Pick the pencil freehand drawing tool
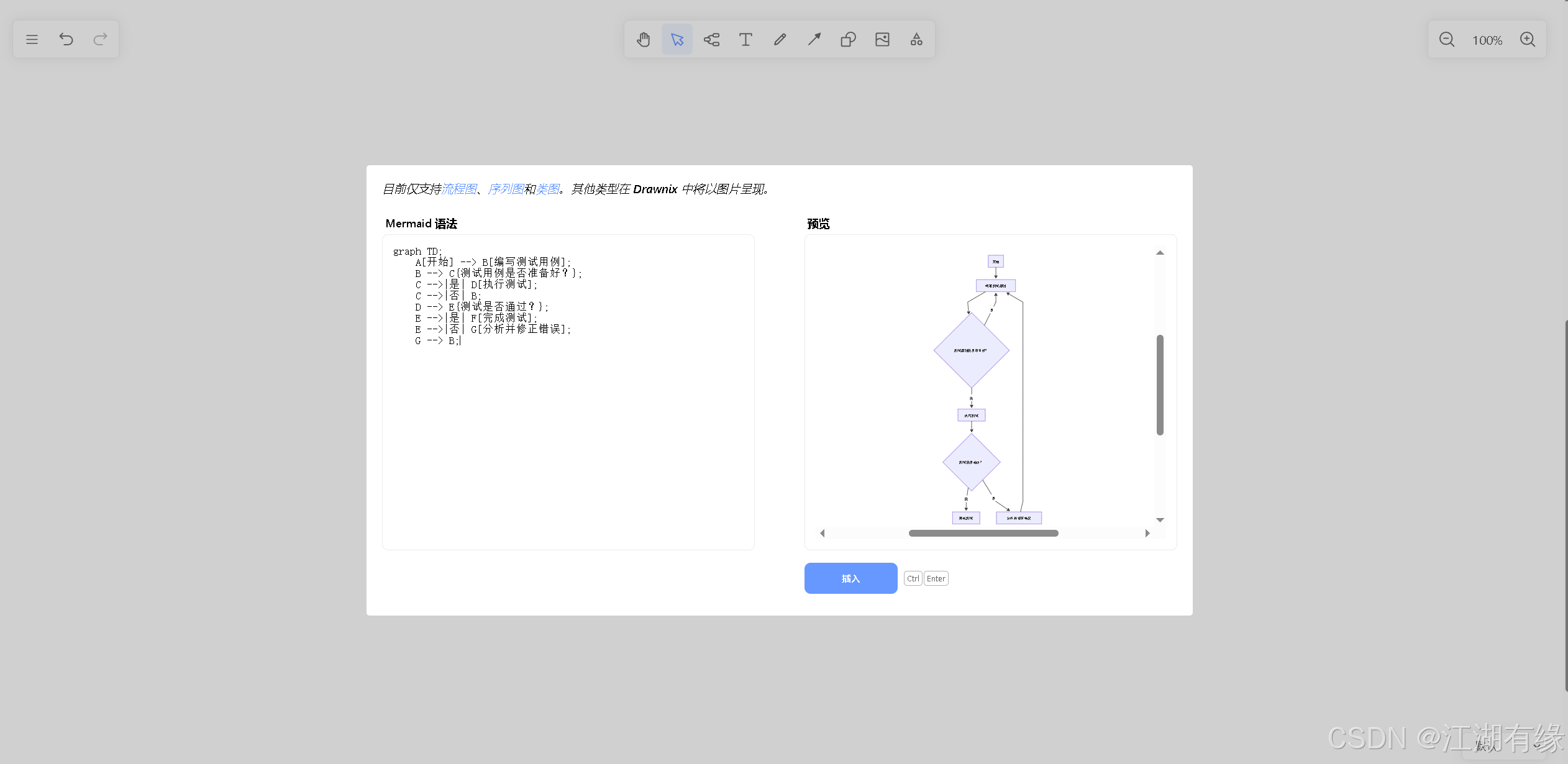This screenshot has width=1568, height=764. point(778,39)
